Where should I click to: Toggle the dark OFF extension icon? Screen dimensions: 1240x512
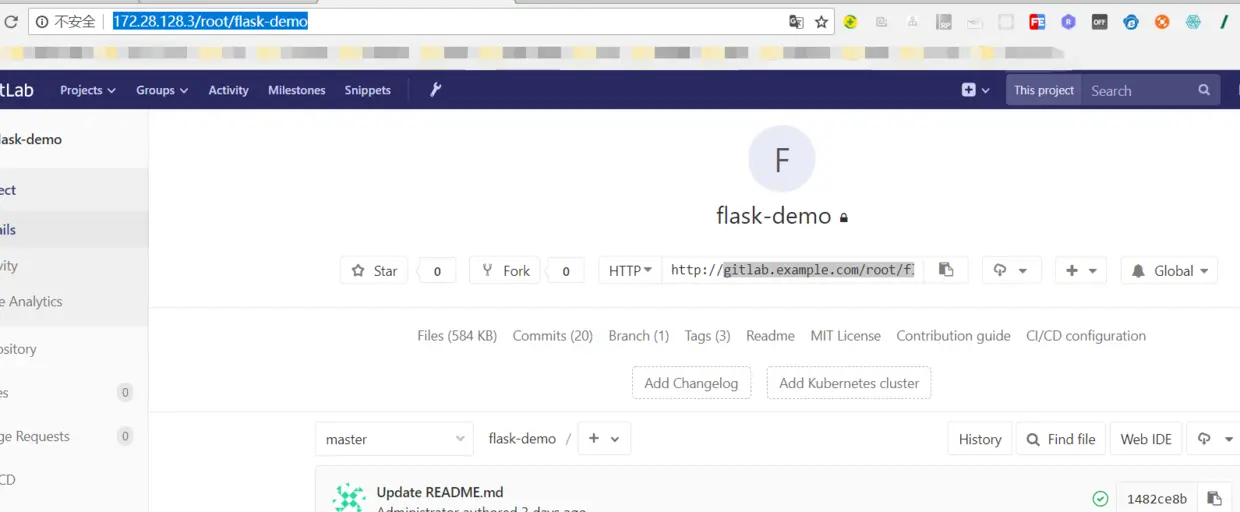tap(1099, 21)
